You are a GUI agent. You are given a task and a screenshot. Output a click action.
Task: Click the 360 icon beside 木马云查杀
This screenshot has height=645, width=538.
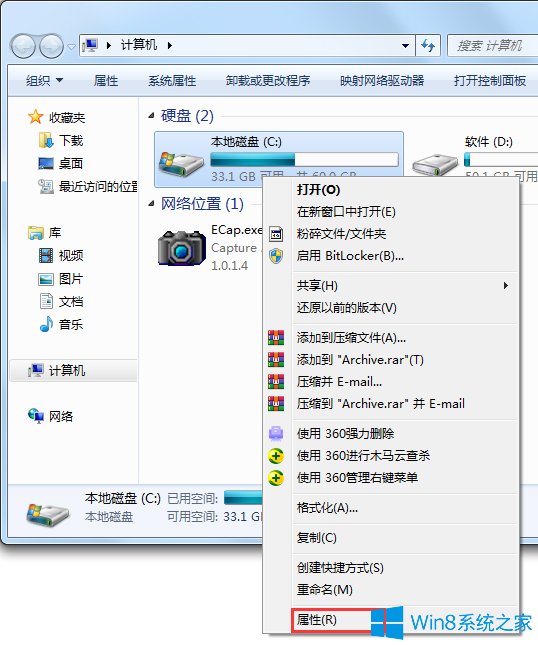276,456
